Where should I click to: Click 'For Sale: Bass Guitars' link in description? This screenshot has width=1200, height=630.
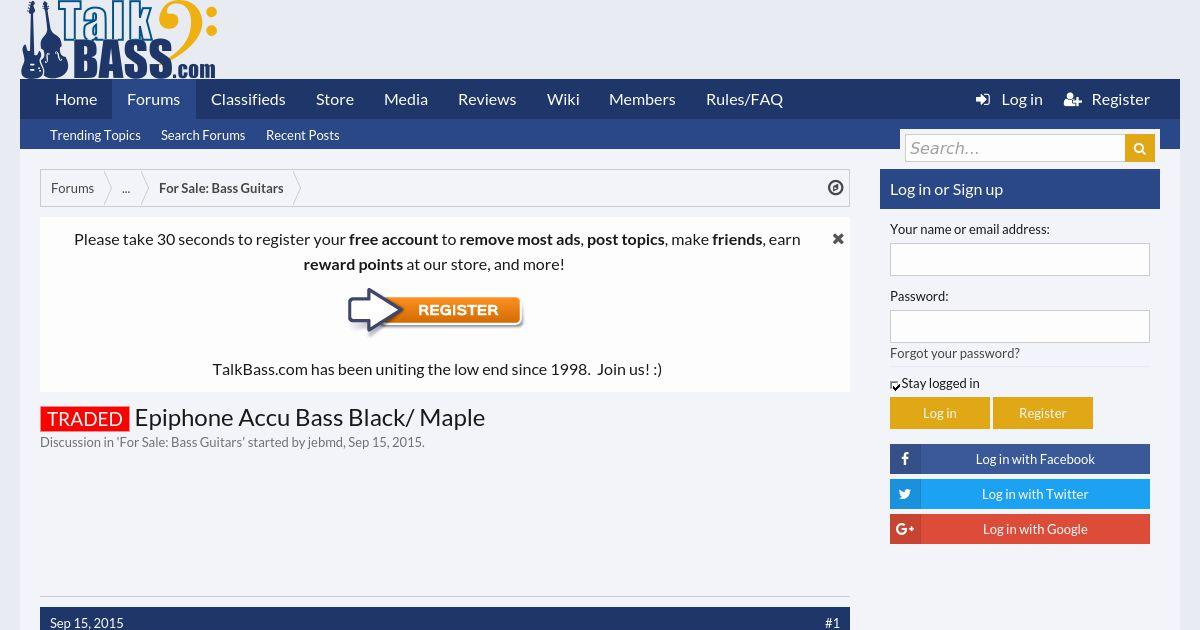[181, 442]
